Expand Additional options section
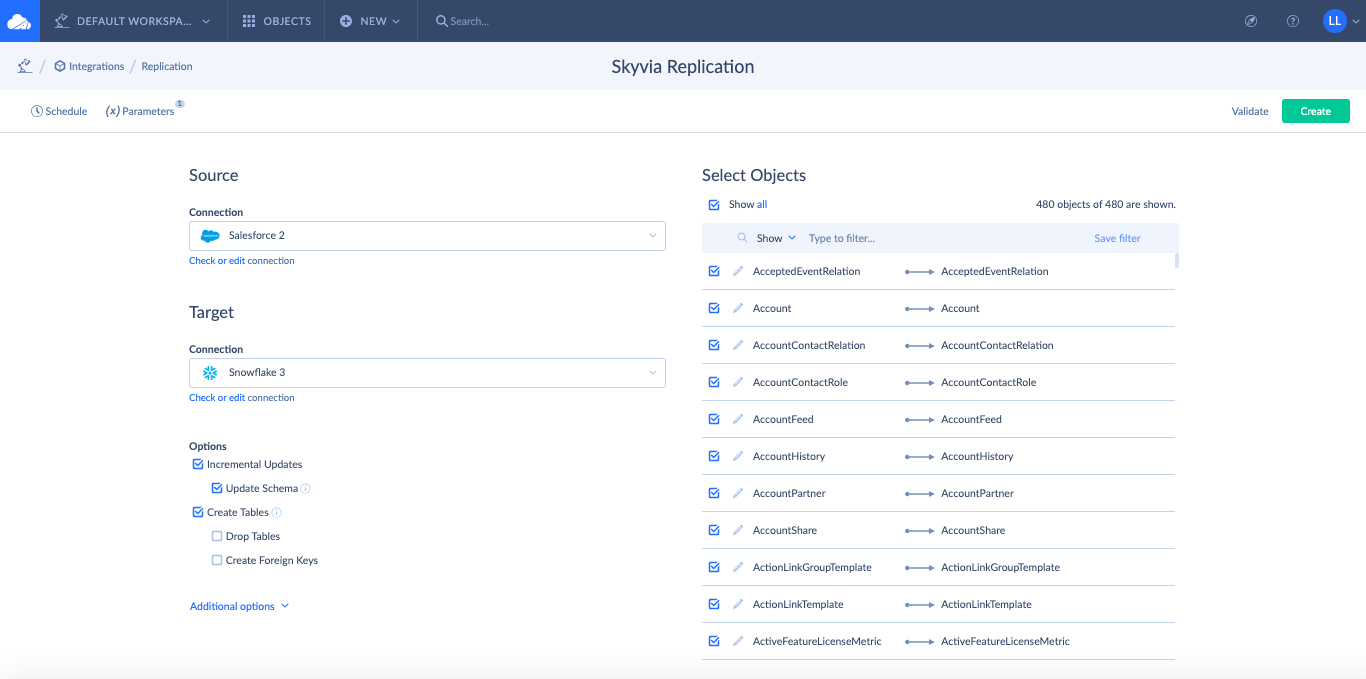Image resolution: width=1366 pixels, height=679 pixels. (x=239, y=606)
